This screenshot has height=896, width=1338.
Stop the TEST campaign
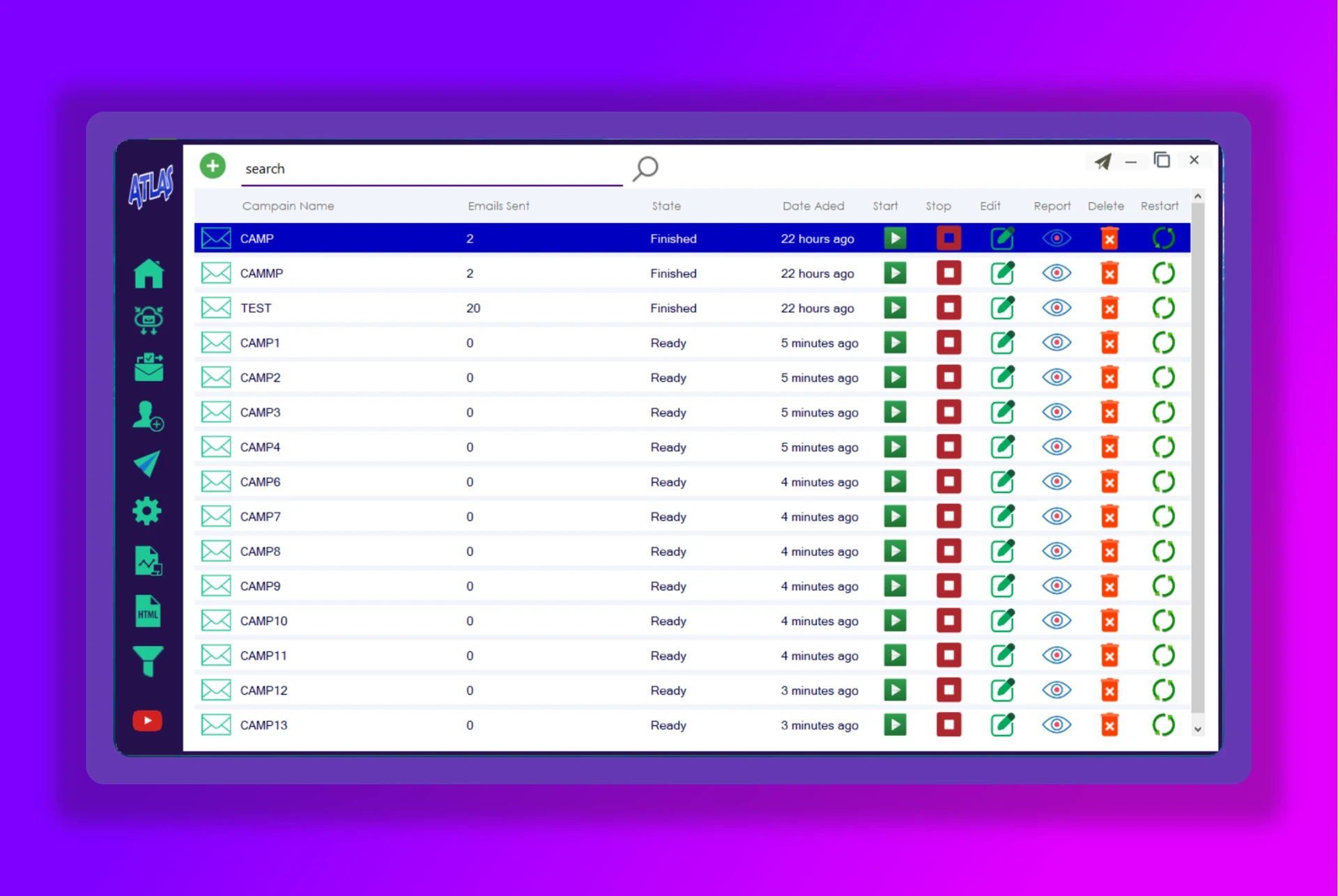point(948,308)
